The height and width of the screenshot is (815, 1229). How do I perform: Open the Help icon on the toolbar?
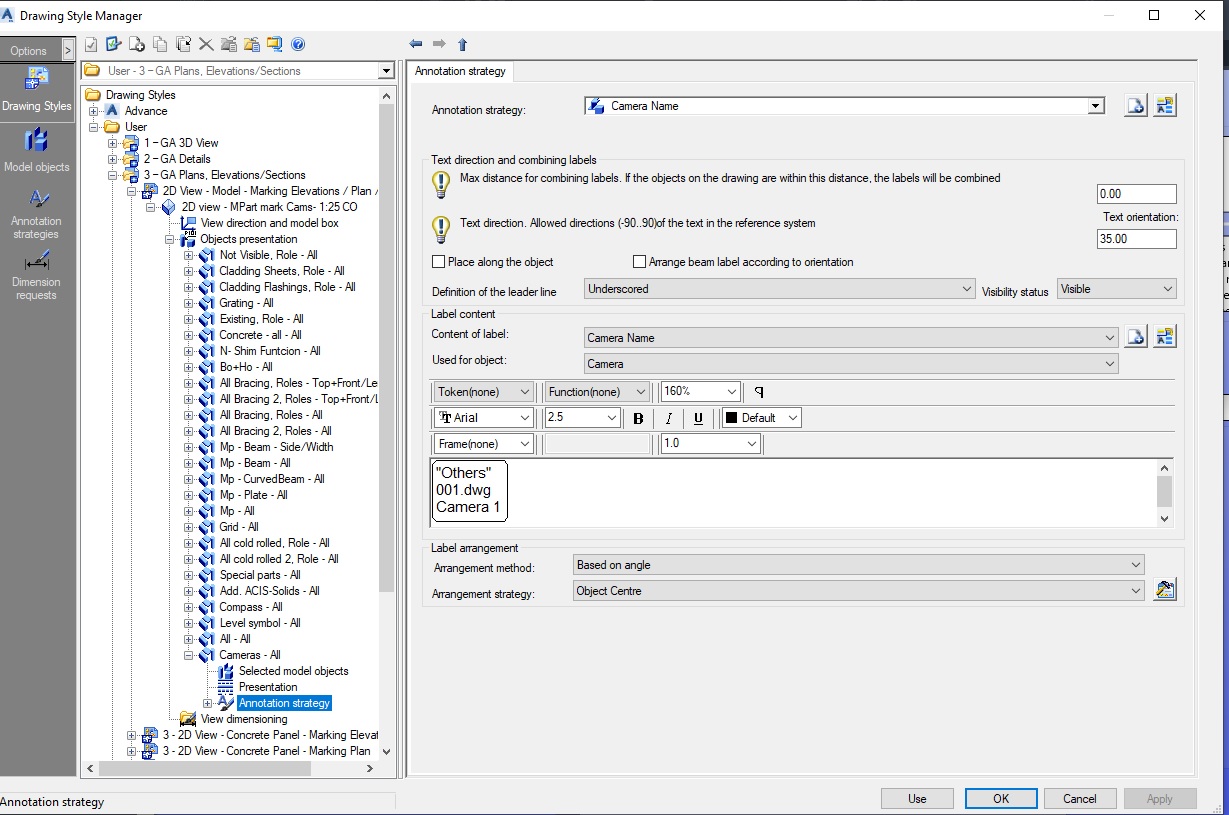click(297, 44)
